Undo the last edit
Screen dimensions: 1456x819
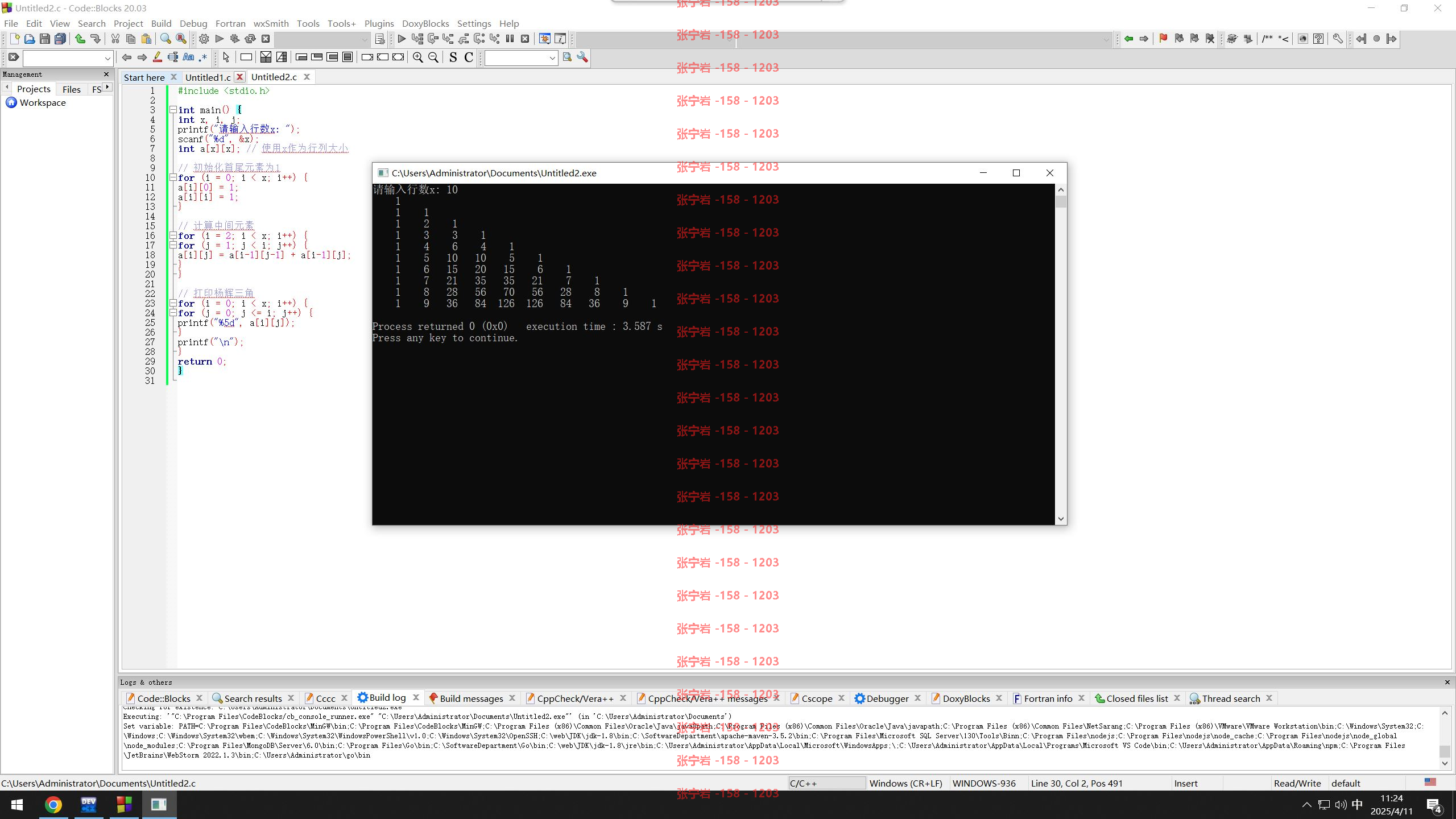click(80, 39)
